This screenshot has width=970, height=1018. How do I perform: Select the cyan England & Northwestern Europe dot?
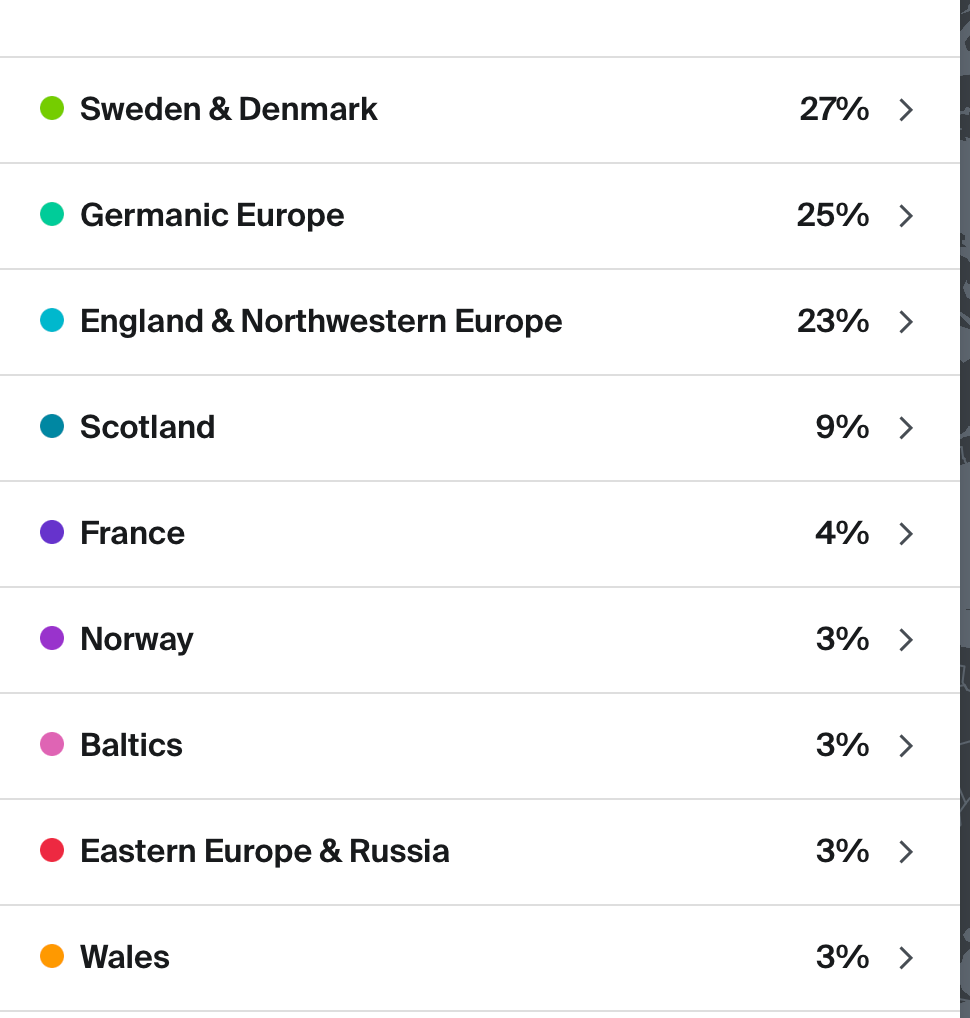point(52,320)
